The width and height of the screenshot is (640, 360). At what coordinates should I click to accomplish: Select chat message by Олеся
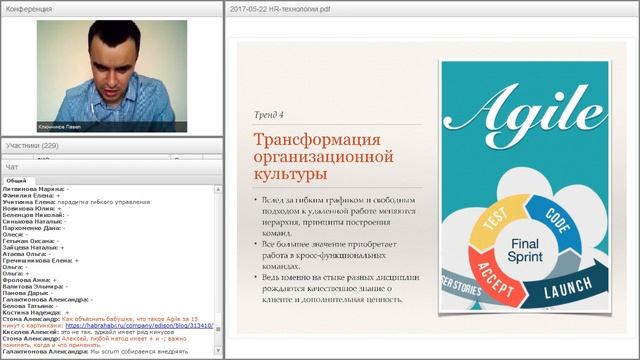pos(16,235)
